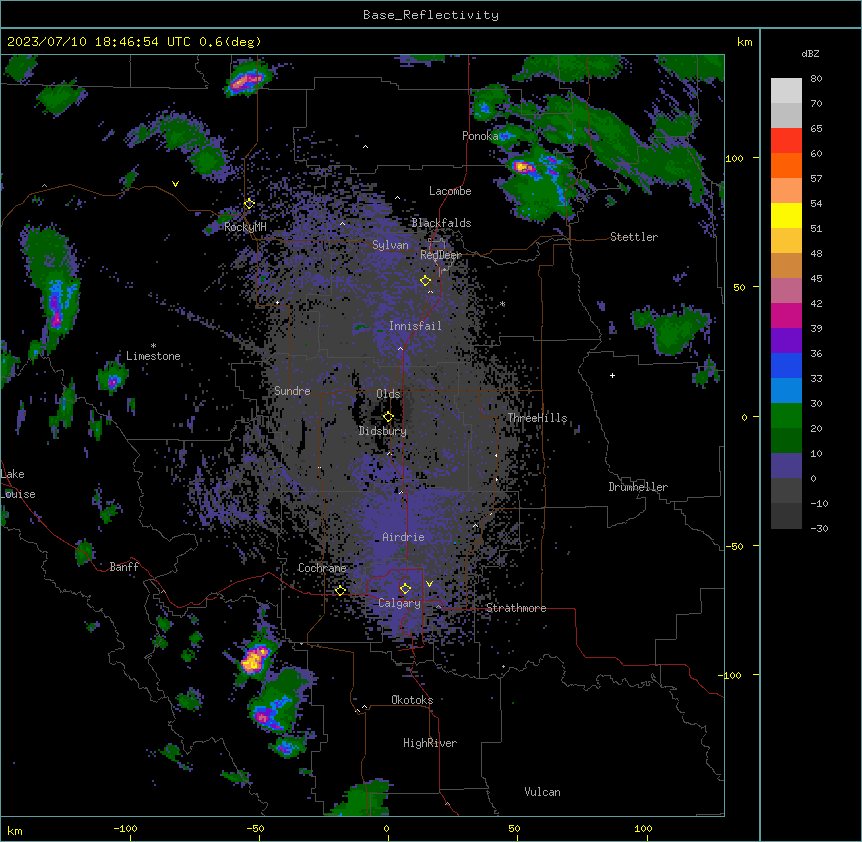862x842 pixels.
Task: Click the mauve 42-45 dBZ legend swatch
Action: (786, 291)
